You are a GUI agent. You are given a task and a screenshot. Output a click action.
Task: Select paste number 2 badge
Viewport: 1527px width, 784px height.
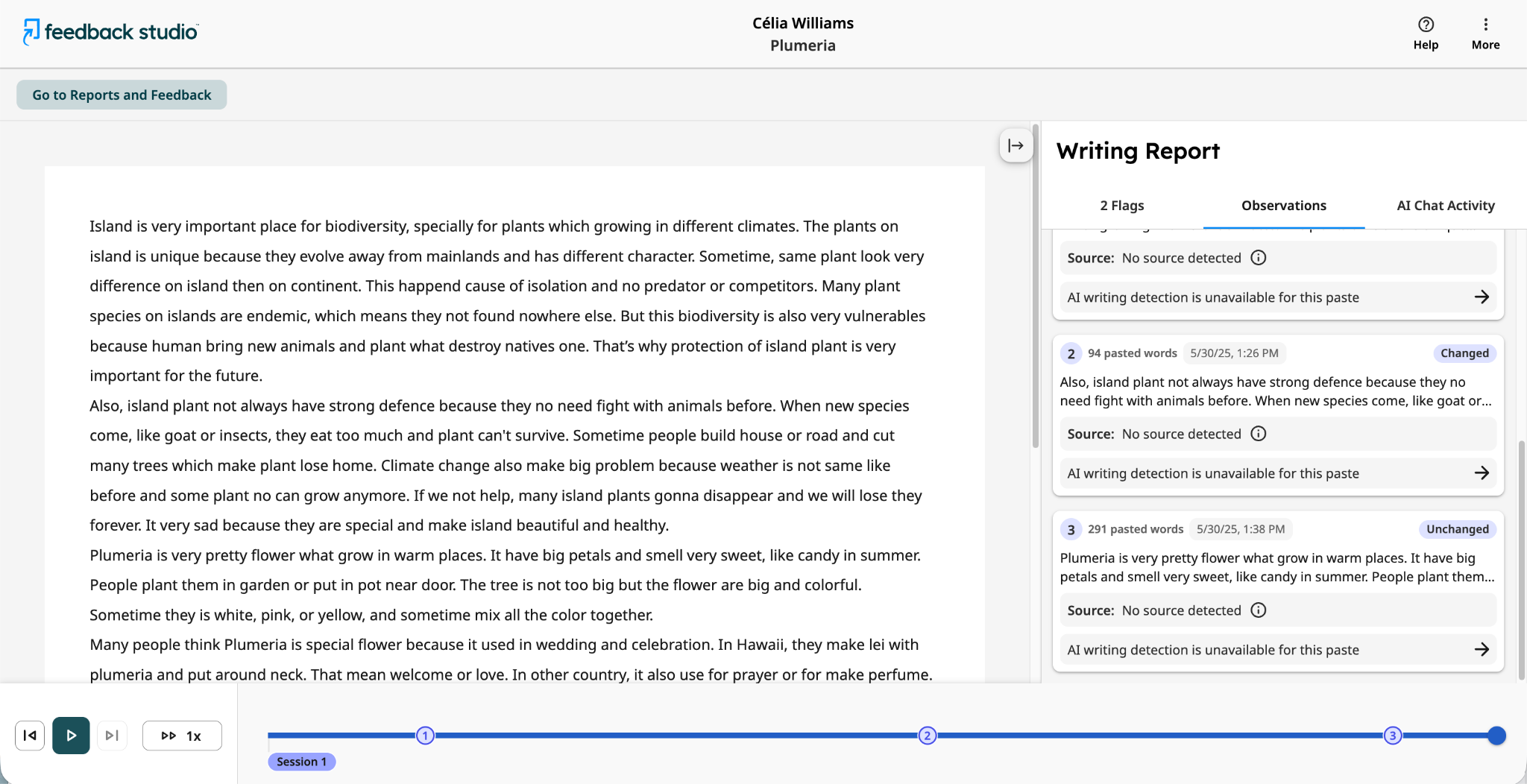coord(1071,353)
